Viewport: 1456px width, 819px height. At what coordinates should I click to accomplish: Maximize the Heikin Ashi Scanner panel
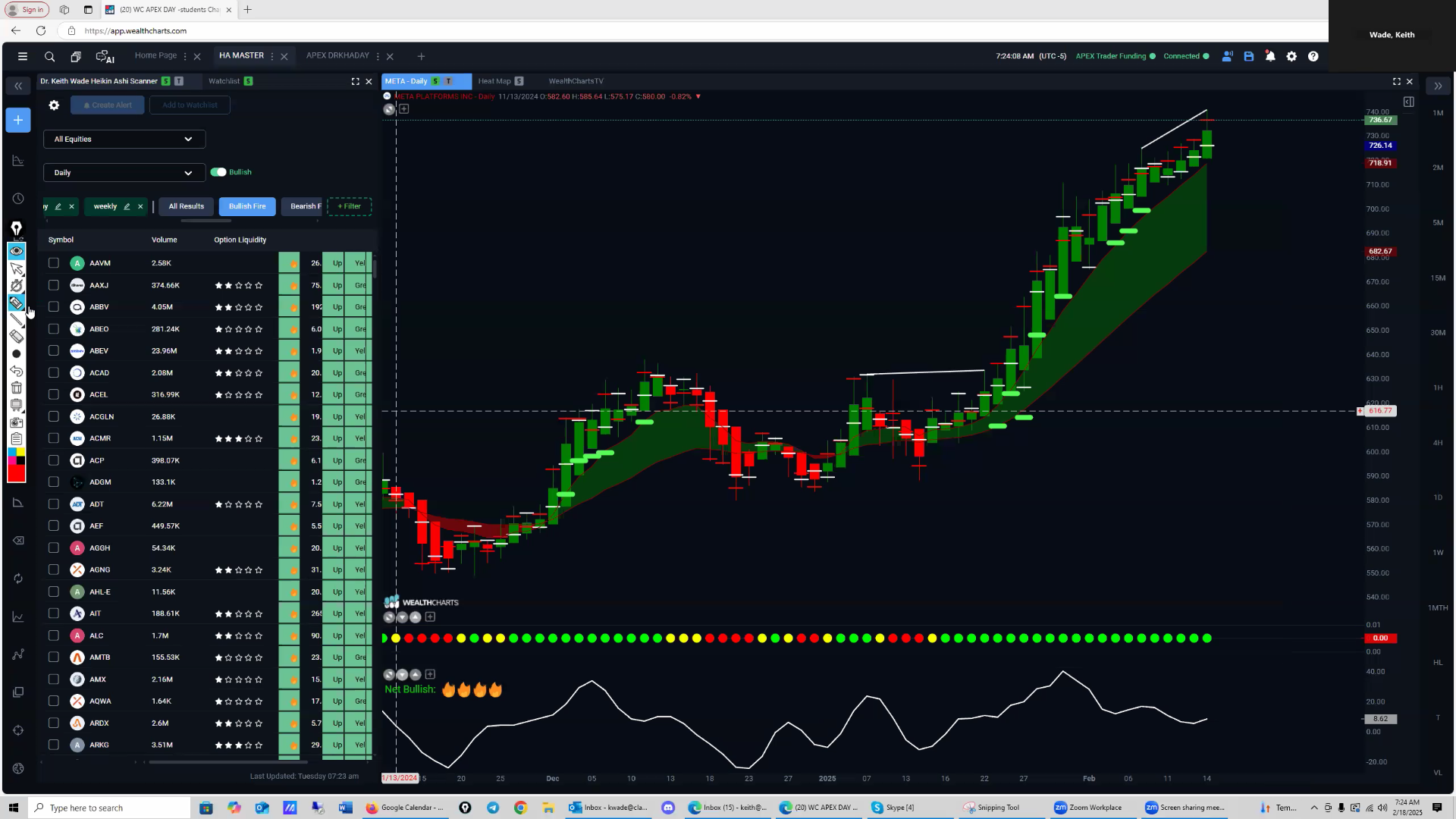[355, 81]
